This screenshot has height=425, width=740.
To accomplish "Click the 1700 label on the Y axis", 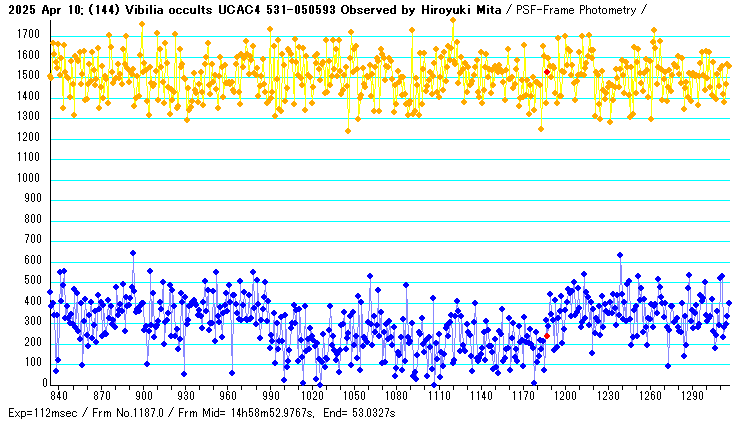I will (29, 35).
